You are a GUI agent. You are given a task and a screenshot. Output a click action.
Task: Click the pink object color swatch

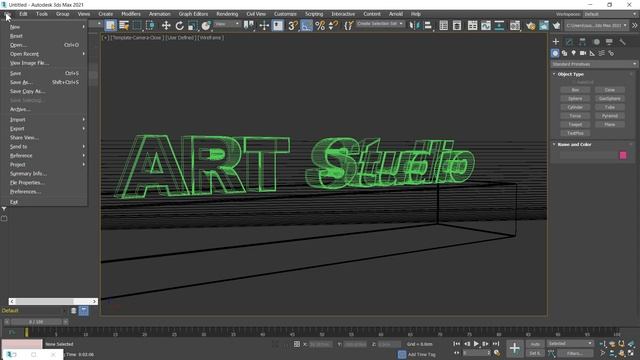pyautogui.click(x=623, y=155)
